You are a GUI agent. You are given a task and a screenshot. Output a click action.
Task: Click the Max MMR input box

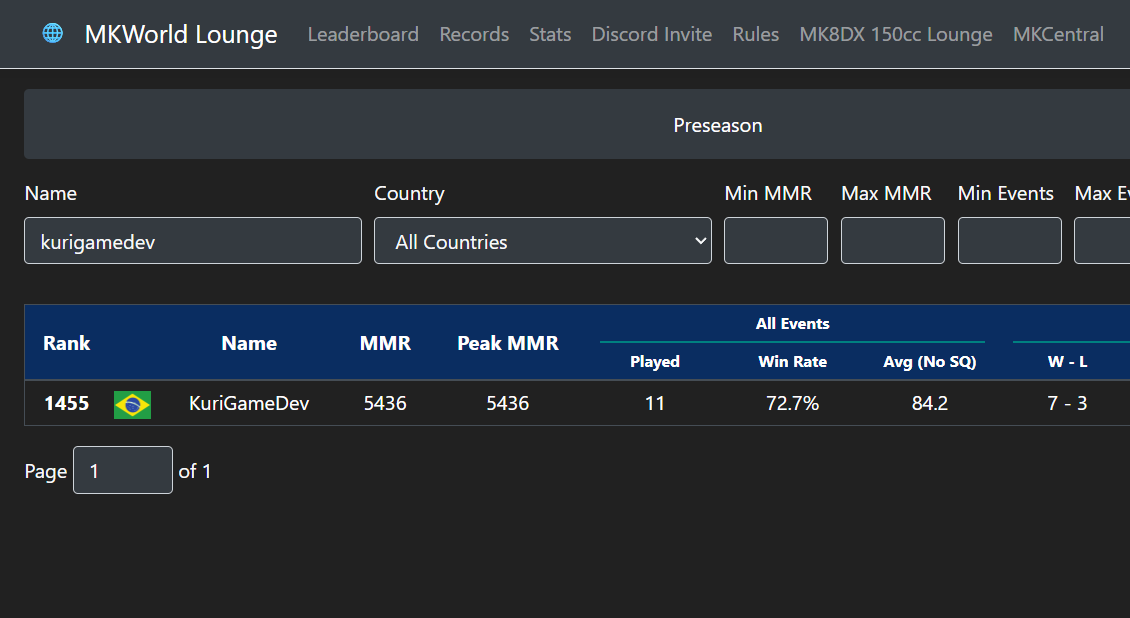(892, 241)
